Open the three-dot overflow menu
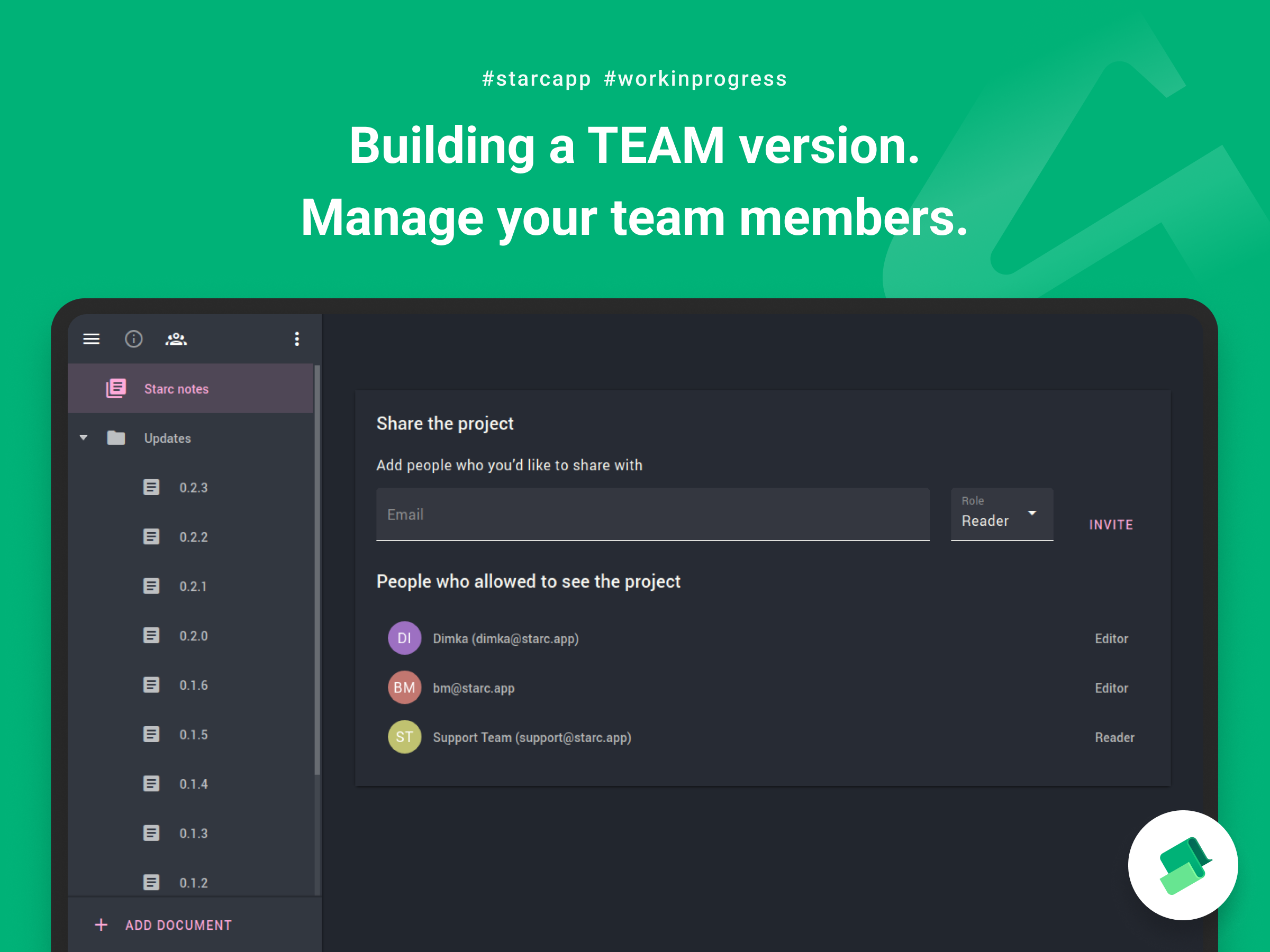Viewport: 1270px width, 952px height. click(x=297, y=338)
